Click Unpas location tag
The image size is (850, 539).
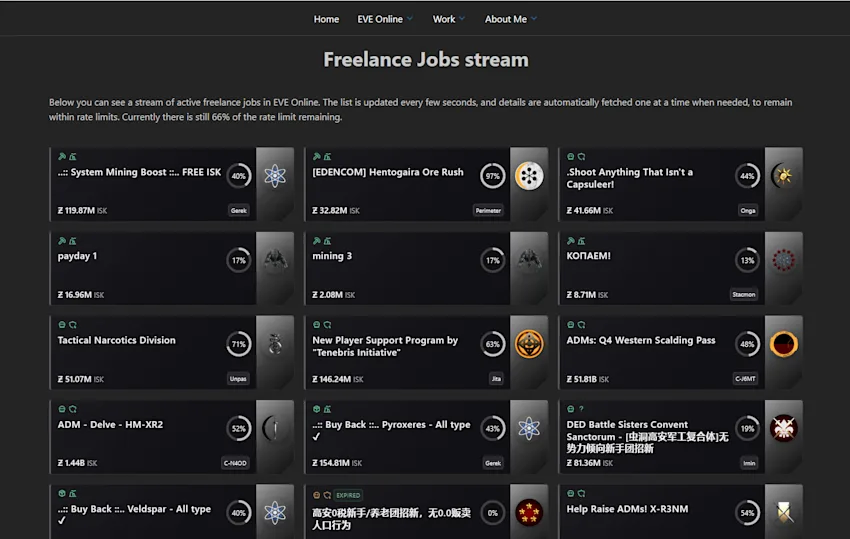(x=238, y=378)
